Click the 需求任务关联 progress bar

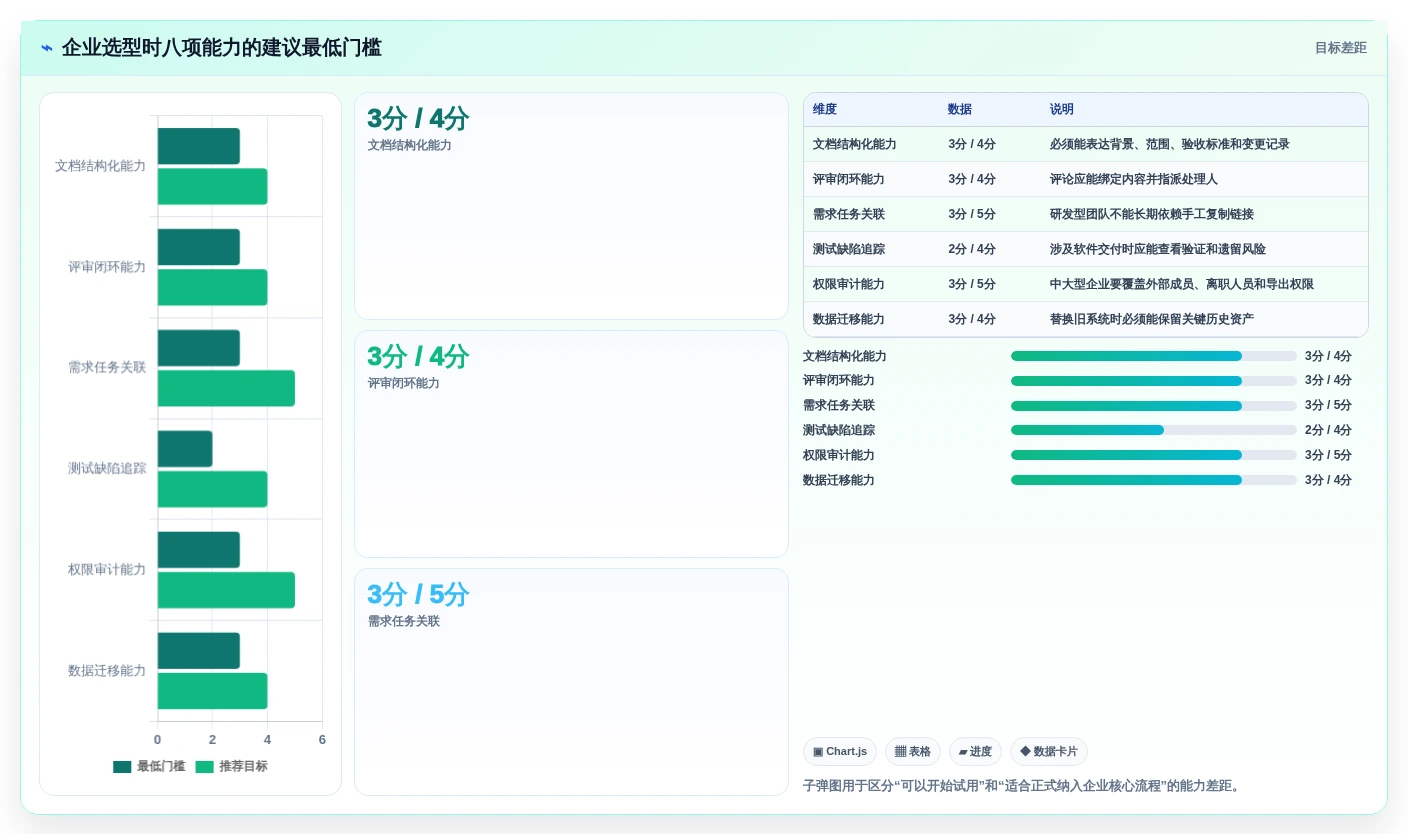point(1154,406)
